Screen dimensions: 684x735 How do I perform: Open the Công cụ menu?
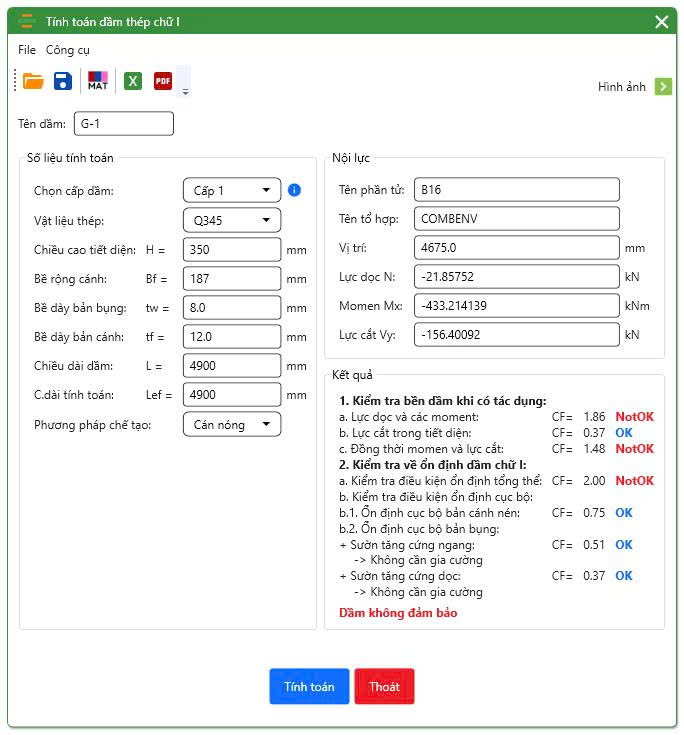pos(68,50)
